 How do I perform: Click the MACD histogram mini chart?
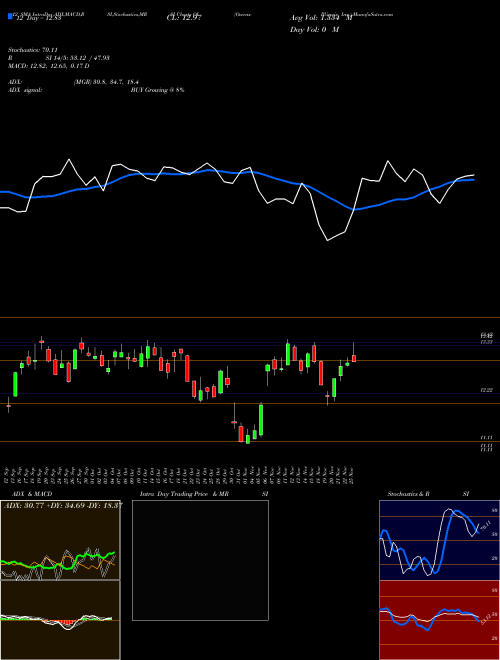[x=60, y=620]
